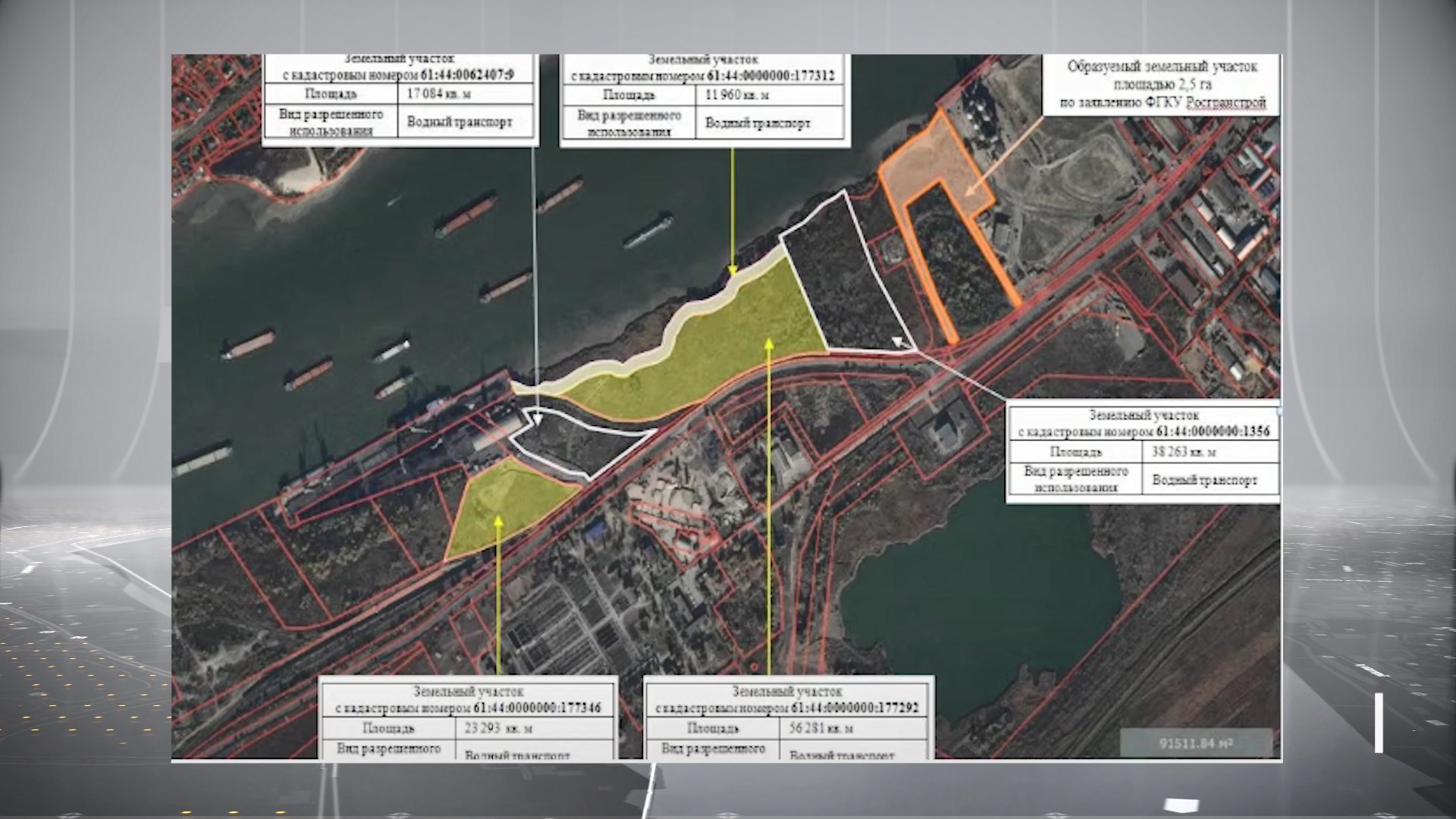This screenshot has height=819, width=1456.
Task: Click 'Площадь' label in the 177292 table
Action: [x=713, y=728]
